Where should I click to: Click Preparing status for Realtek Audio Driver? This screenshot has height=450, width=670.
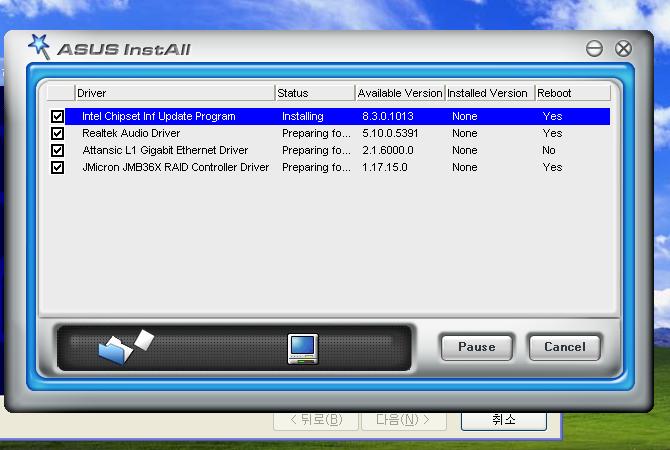(316, 133)
